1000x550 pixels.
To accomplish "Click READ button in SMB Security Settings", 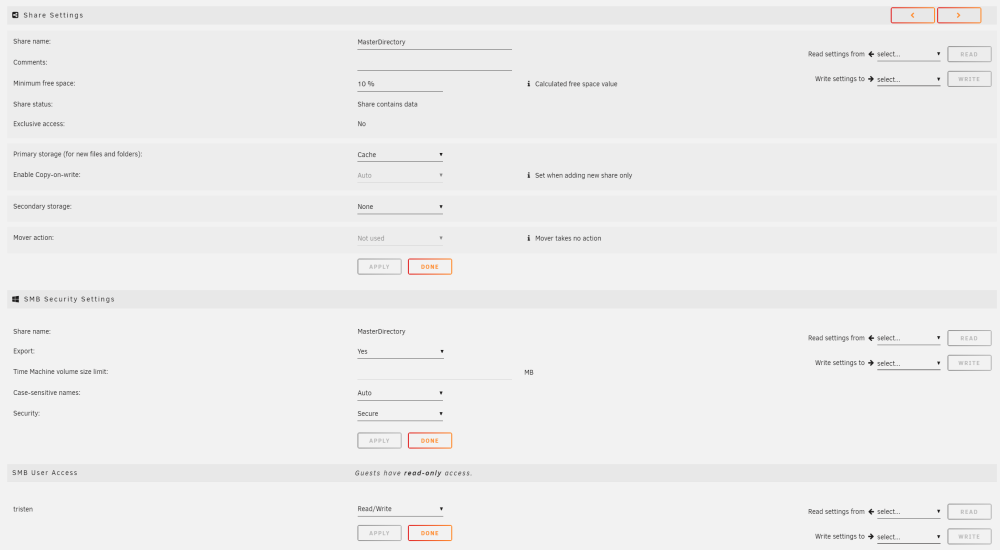I will (x=969, y=338).
